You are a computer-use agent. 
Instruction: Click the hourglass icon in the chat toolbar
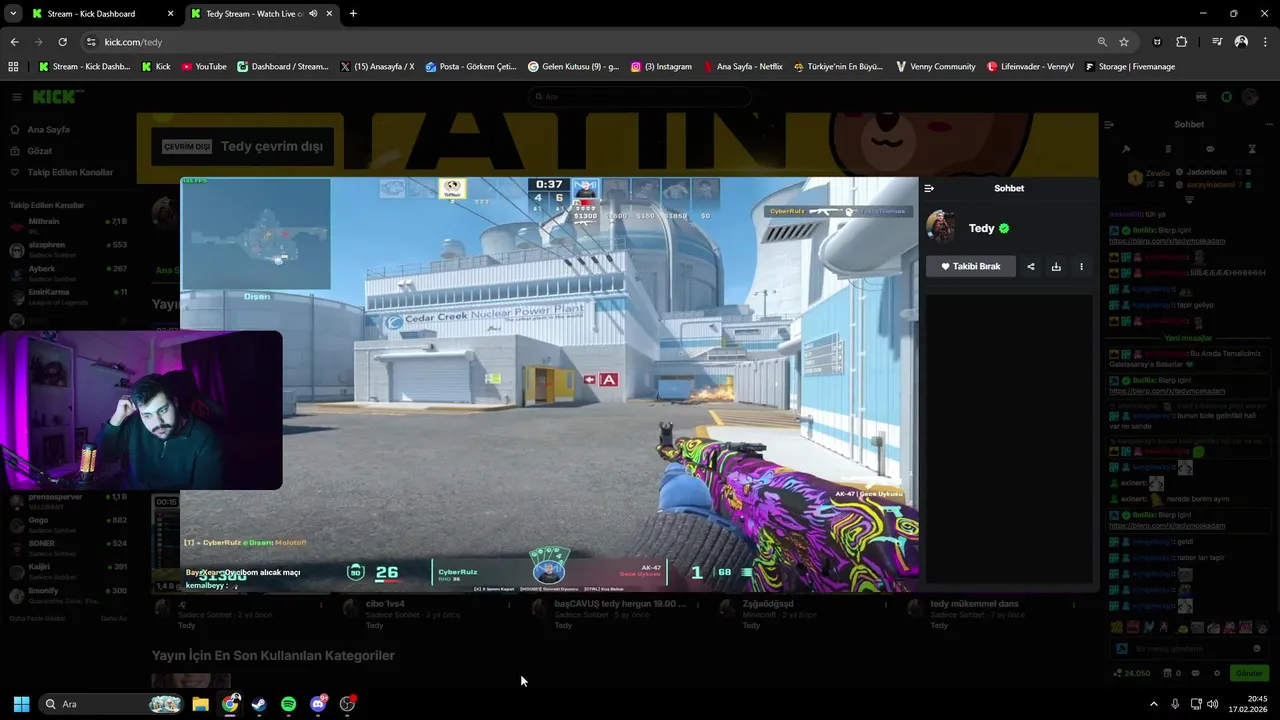[1252, 149]
